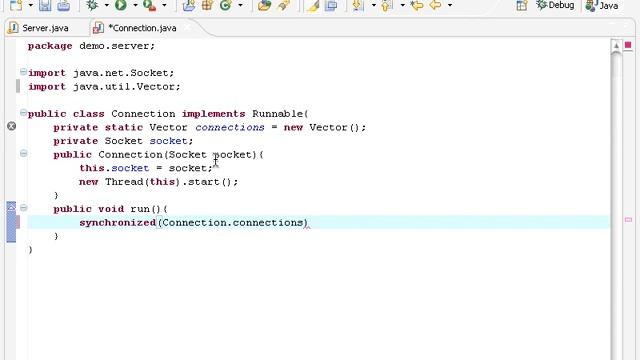This screenshot has width=640, height=360.
Task: Click the Open Perspective icon
Action: tap(522, 5)
